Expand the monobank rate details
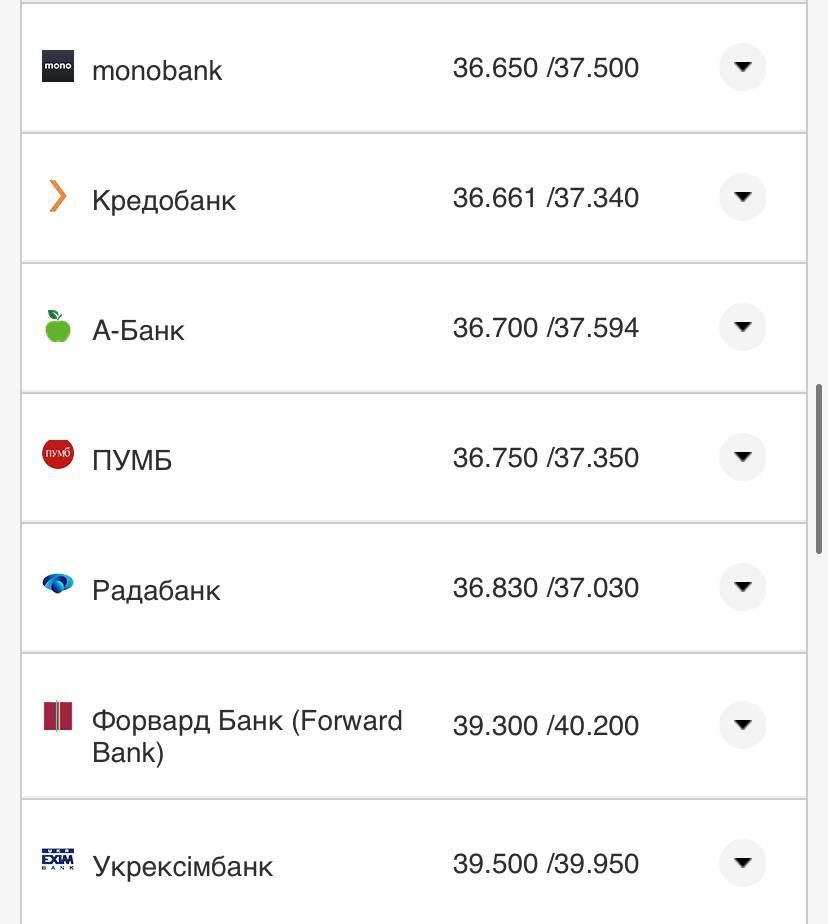Image resolution: width=828 pixels, height=924 pixels. (x=742, y=68)
